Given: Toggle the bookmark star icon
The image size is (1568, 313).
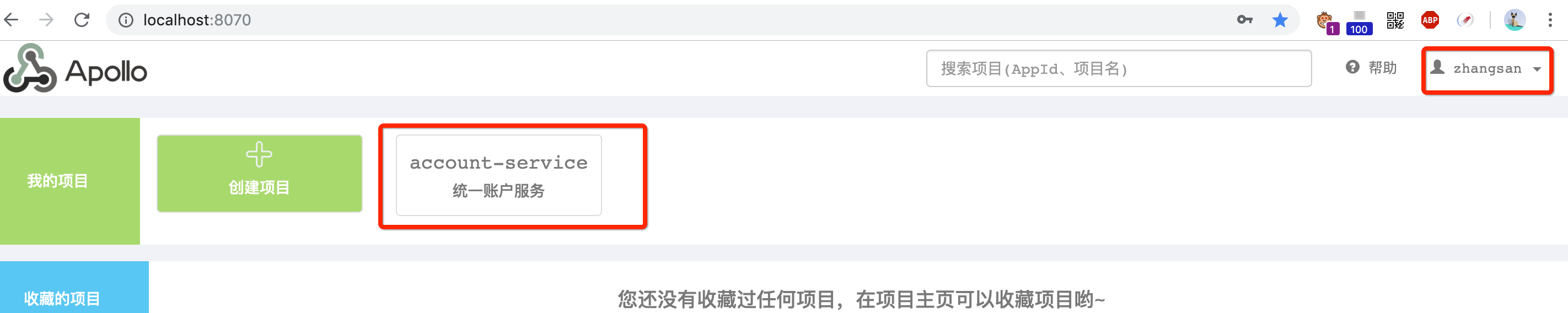Looking at the screenshot, I should point(1280,20).
